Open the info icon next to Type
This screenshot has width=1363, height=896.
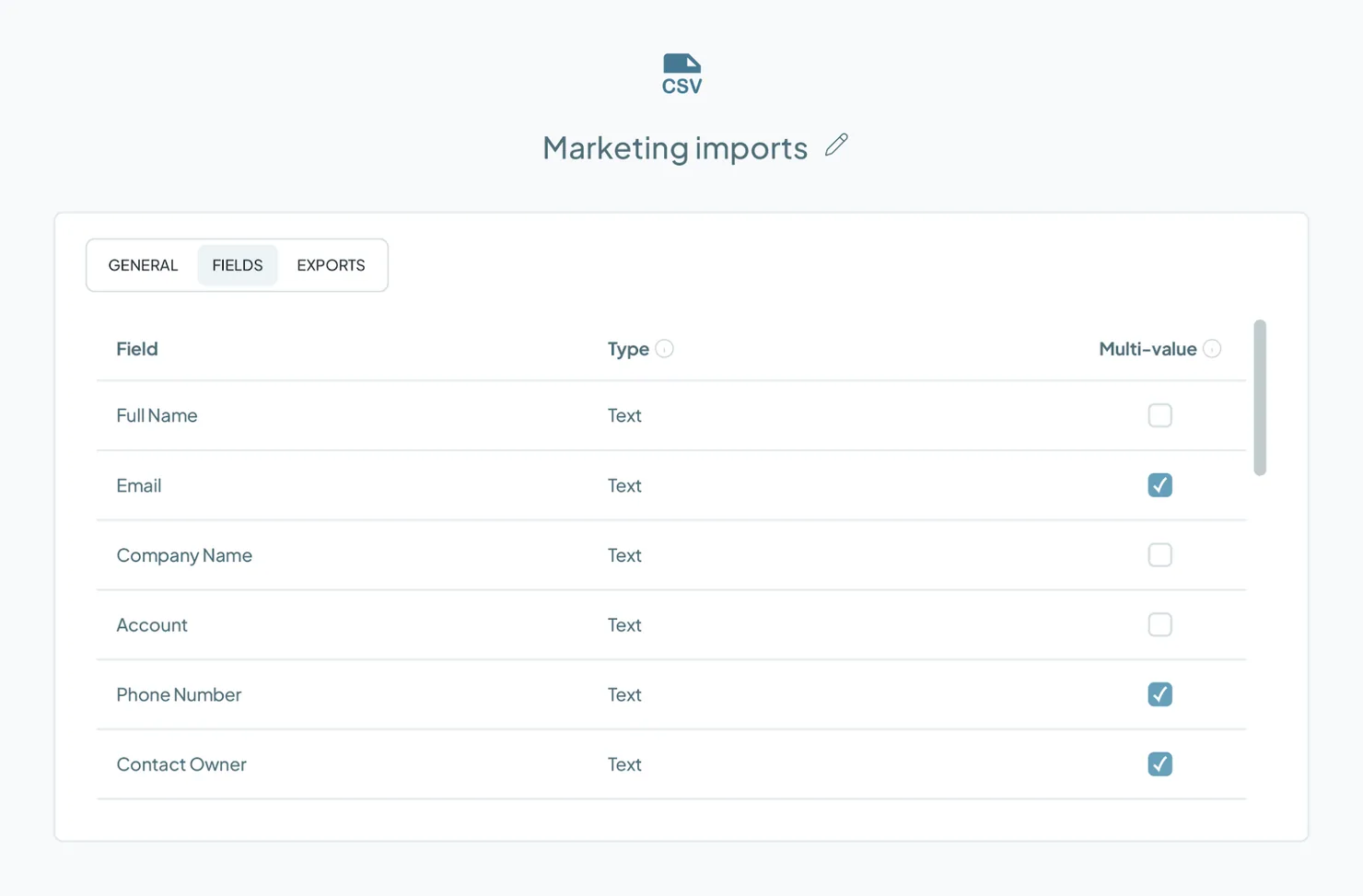pyautogui.click(x=664, y=349)
